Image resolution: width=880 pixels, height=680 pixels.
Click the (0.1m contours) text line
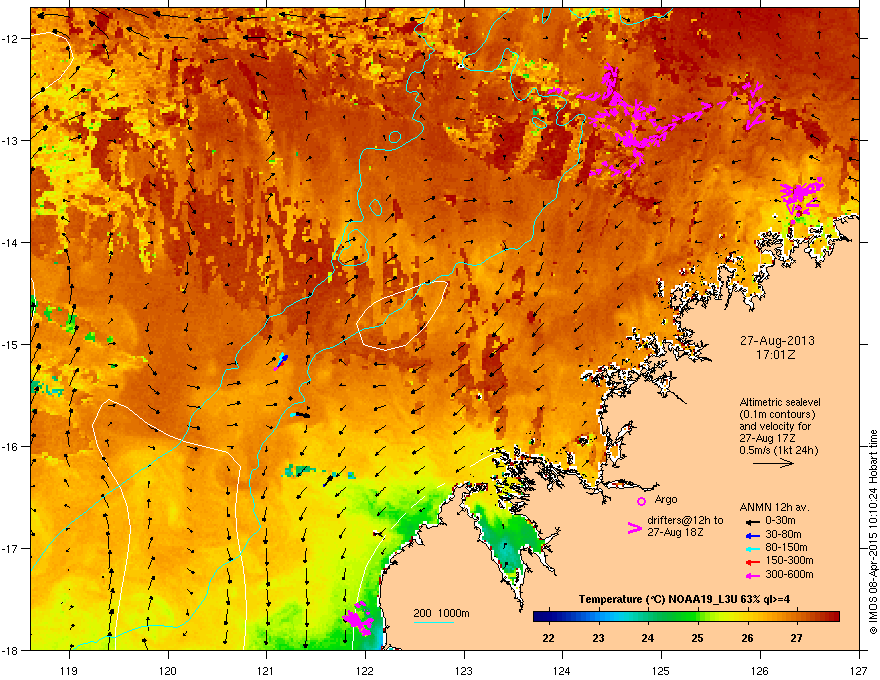pyautogui.click(x=777, y=415)
